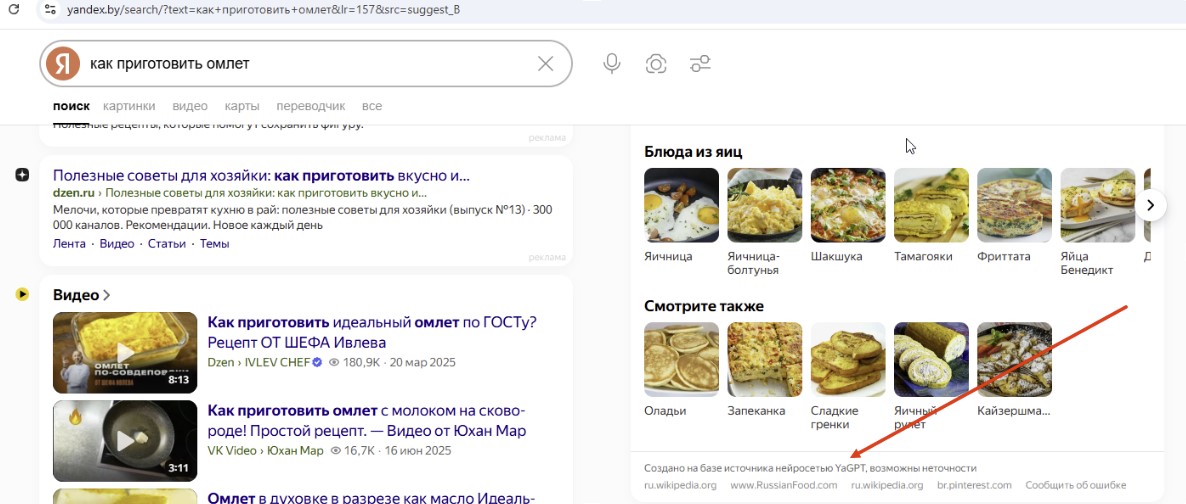Switch to the картинки tab
Image resolution: width=1186 pixels, height=504 pixels.
129,106
